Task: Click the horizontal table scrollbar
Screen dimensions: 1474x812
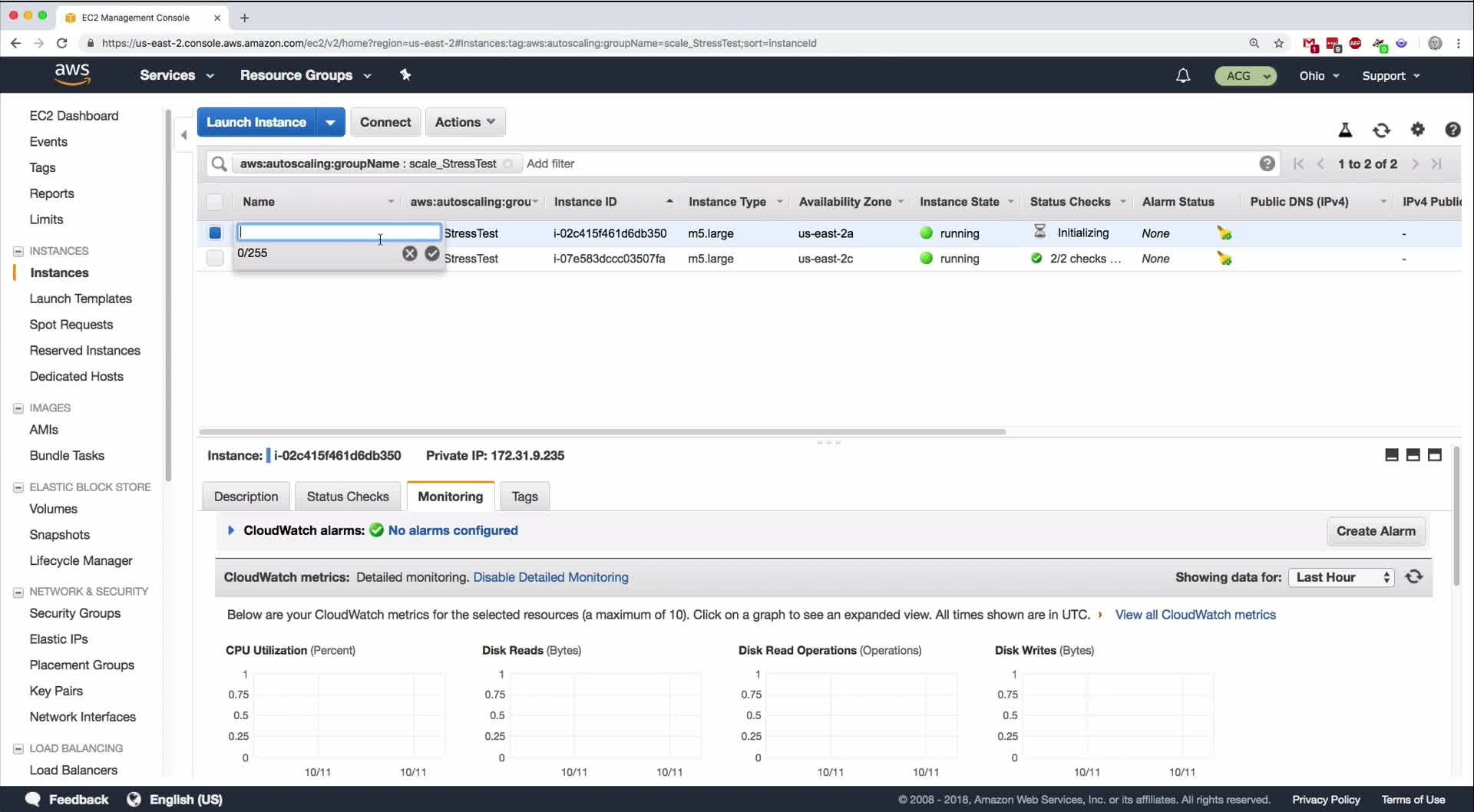Action: point(603,431)
